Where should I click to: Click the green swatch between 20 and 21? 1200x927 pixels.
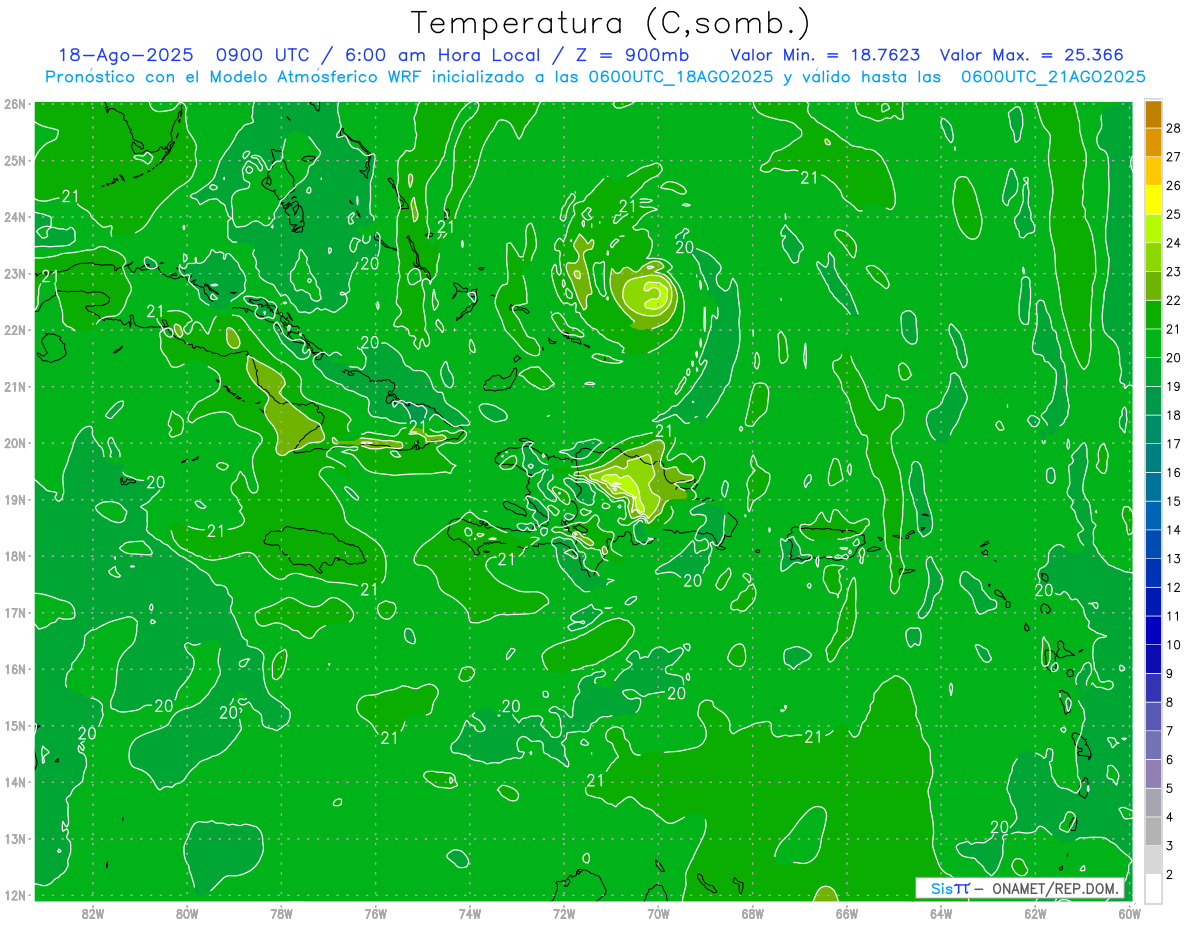(x=1153, y=343)
